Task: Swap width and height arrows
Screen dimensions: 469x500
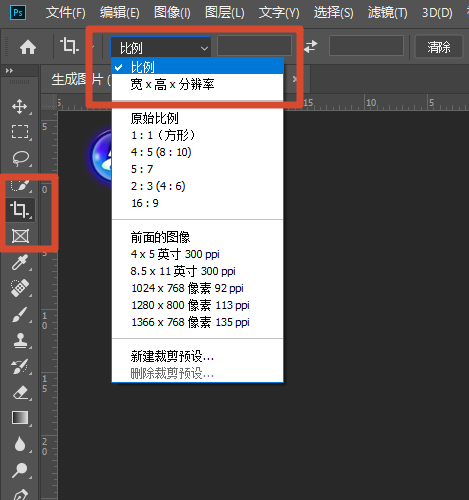Action: click(310, 46)
